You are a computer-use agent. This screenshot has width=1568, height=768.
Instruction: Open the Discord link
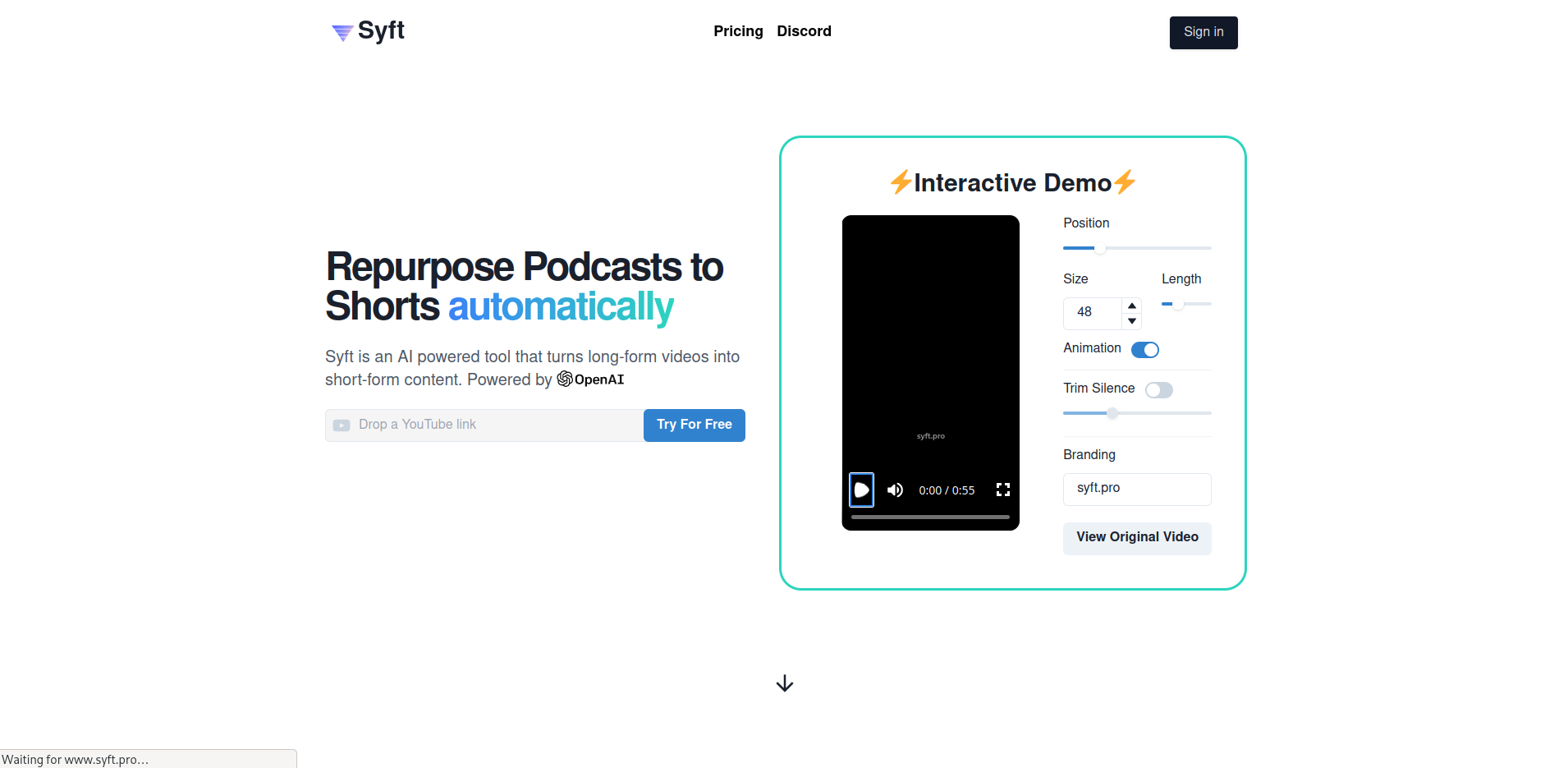tap(804, 31)
